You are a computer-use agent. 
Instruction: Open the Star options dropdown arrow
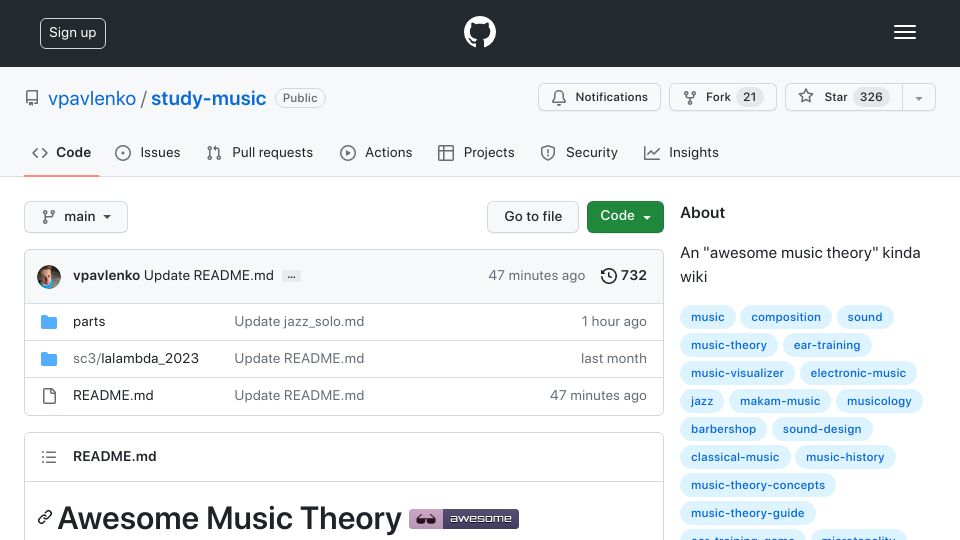coord(918,97)
